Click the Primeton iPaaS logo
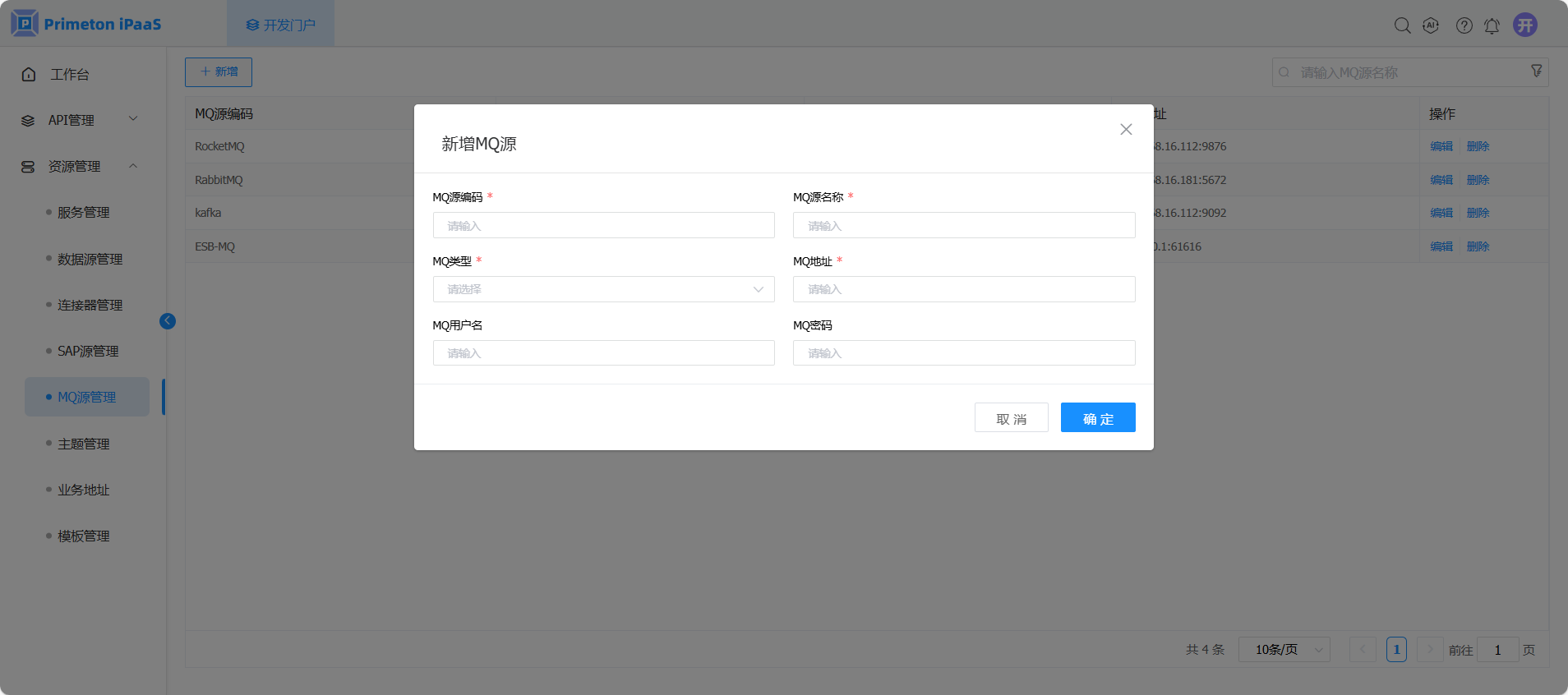 tap(86, 24)
